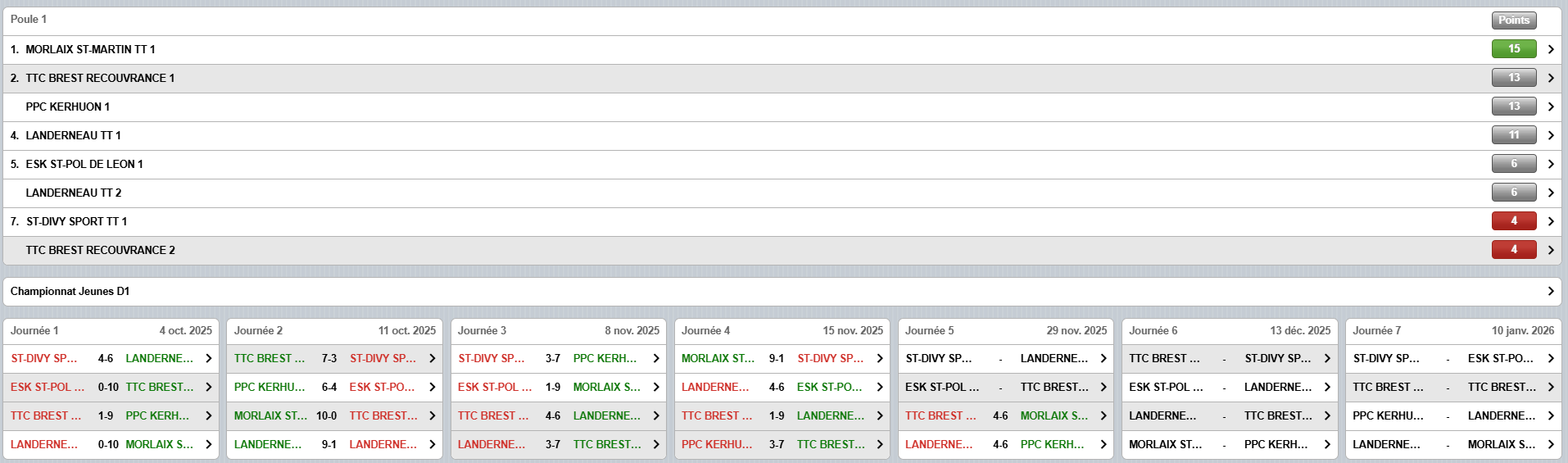Open the arrow beside LANDERNEAU TT 2
The image size is (1568, 463).
[1550, 193]
